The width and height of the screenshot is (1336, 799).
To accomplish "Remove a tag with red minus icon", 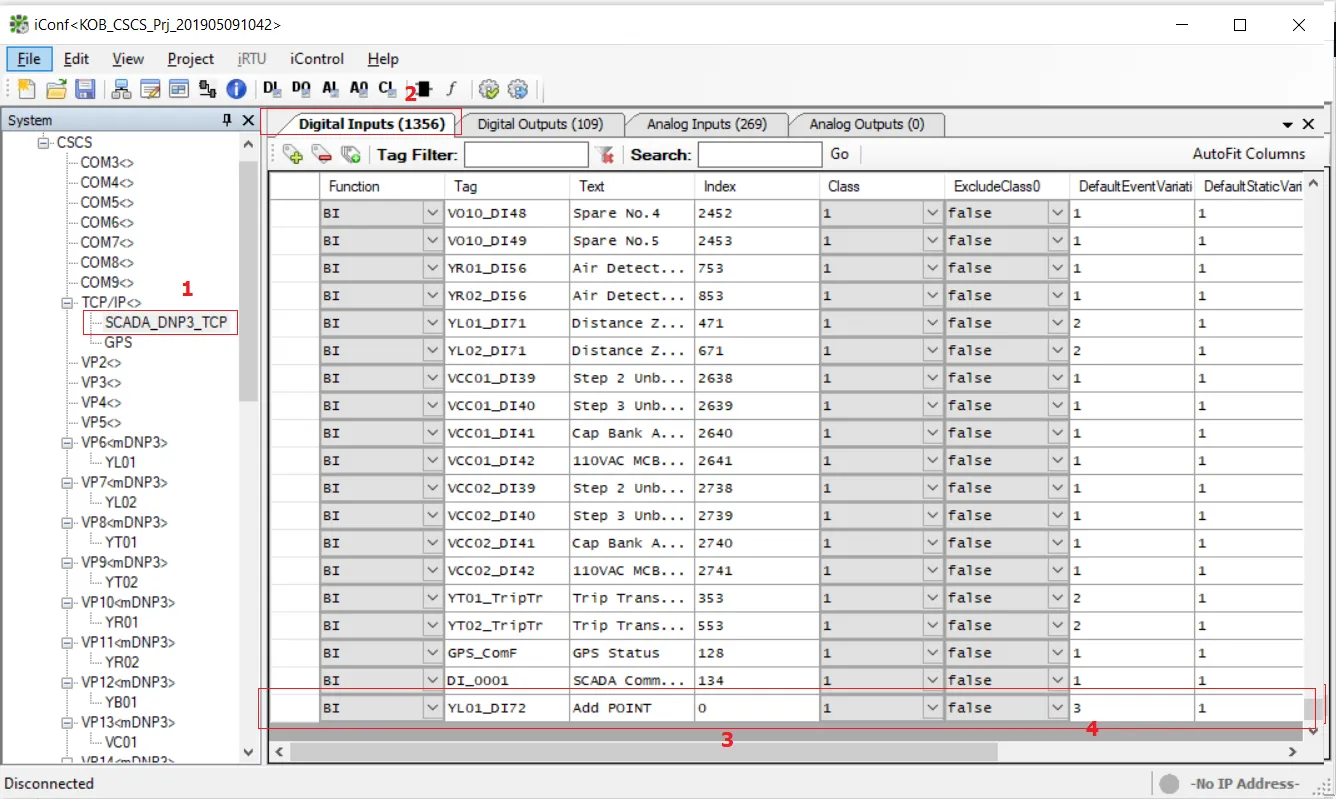I will [321, 154].
